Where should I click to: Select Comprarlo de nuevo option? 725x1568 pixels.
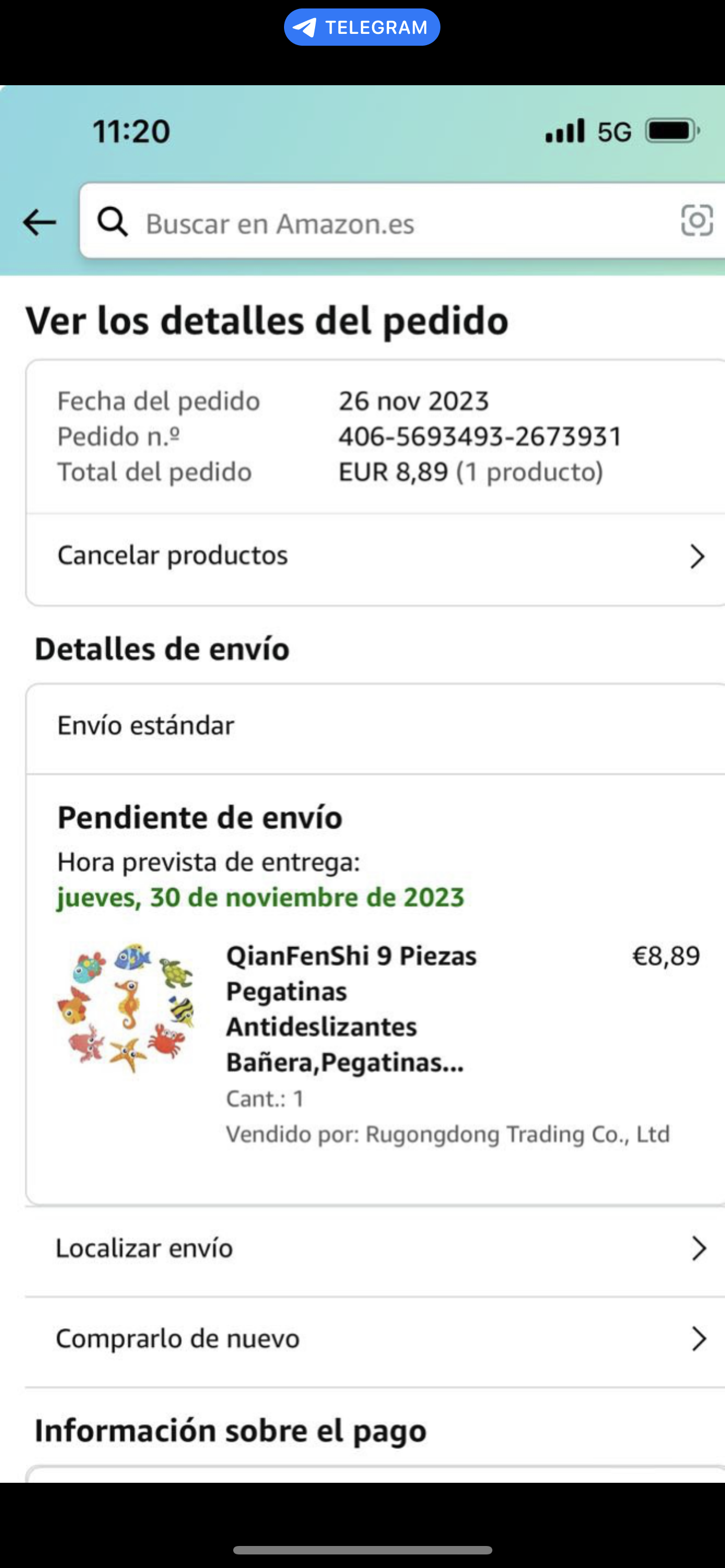pos(178,1338)
